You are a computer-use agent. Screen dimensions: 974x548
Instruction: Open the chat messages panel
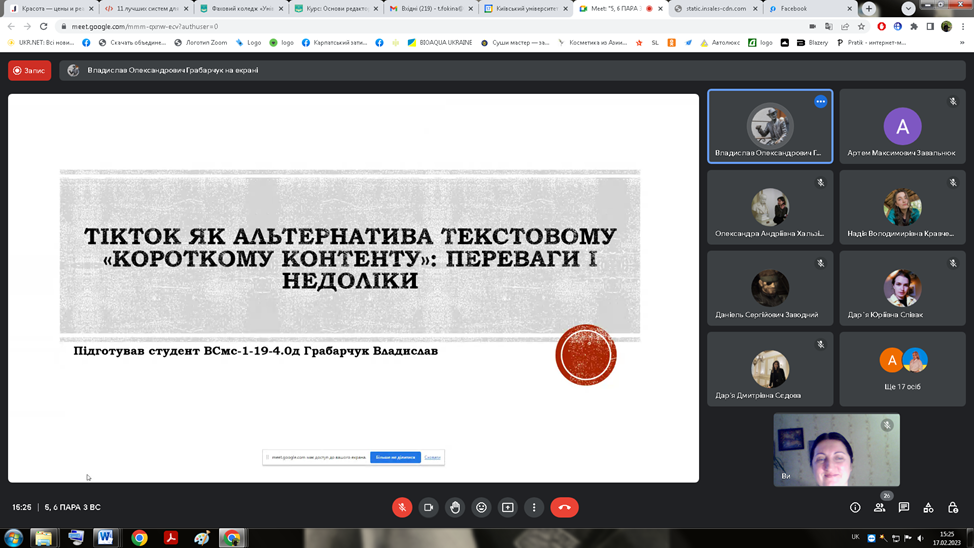pyautogui.click(x=904, y=508)
